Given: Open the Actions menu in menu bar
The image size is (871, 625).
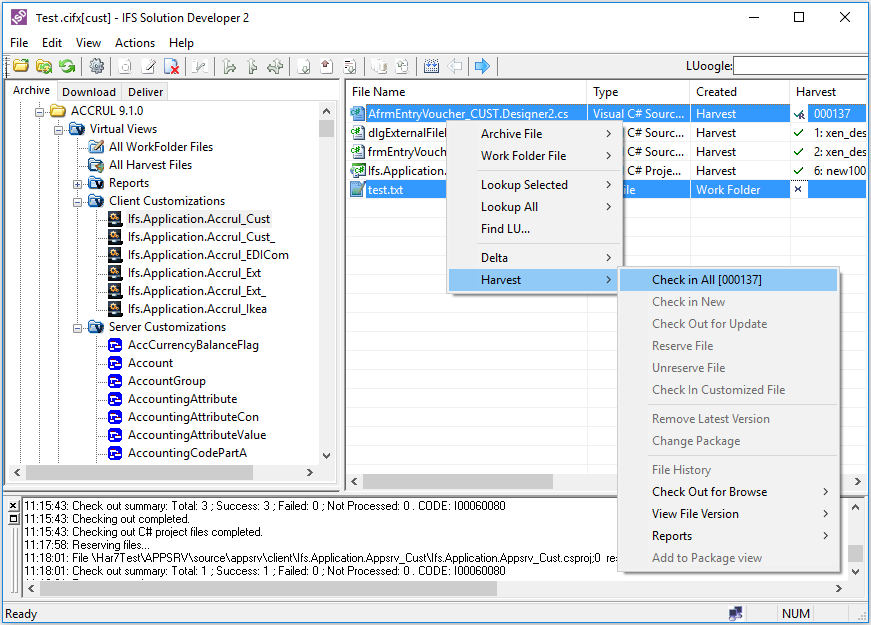Looking at the screenshot, I should tap(135, 43).
